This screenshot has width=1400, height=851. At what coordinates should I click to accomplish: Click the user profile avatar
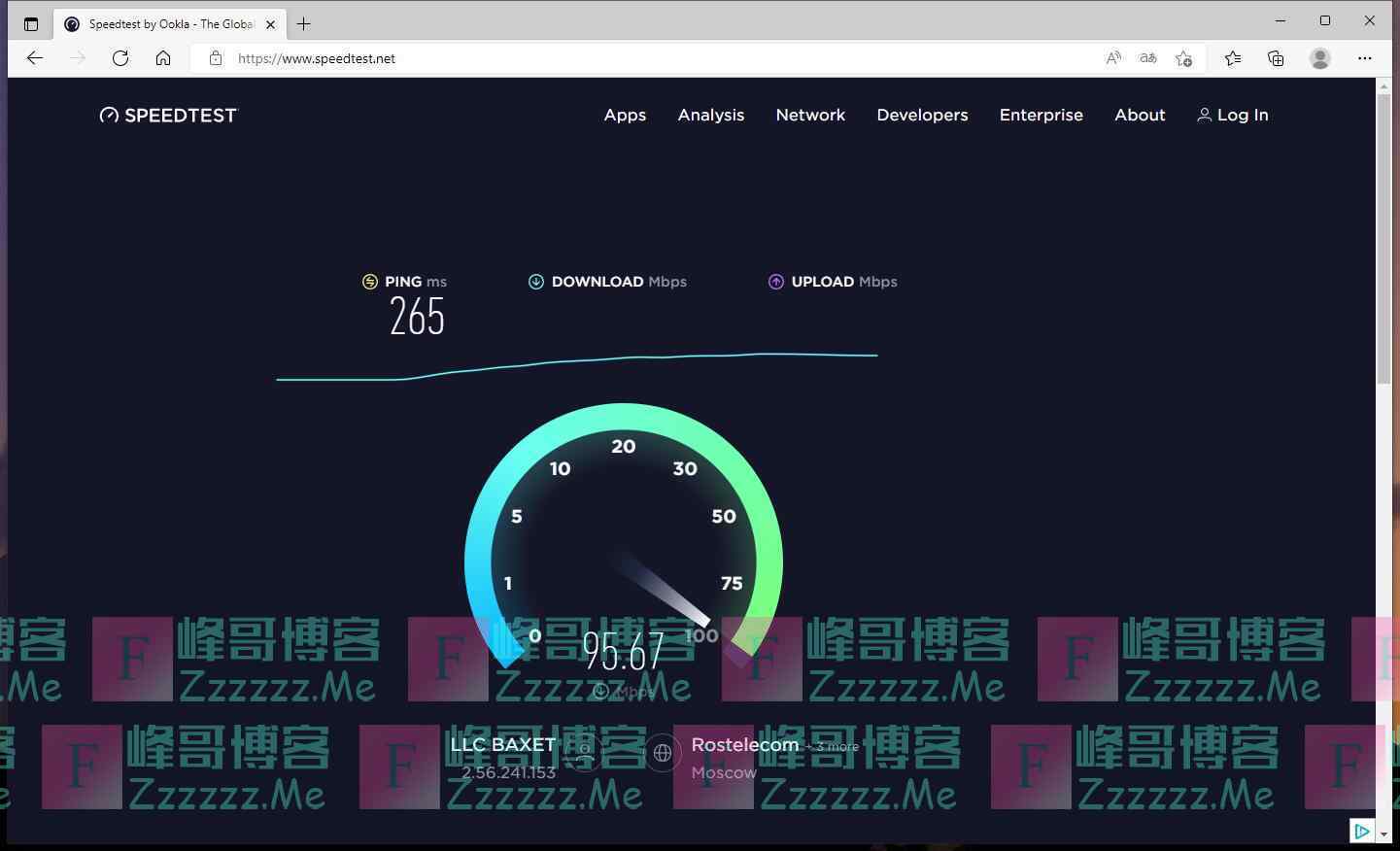coord(1319,58)
